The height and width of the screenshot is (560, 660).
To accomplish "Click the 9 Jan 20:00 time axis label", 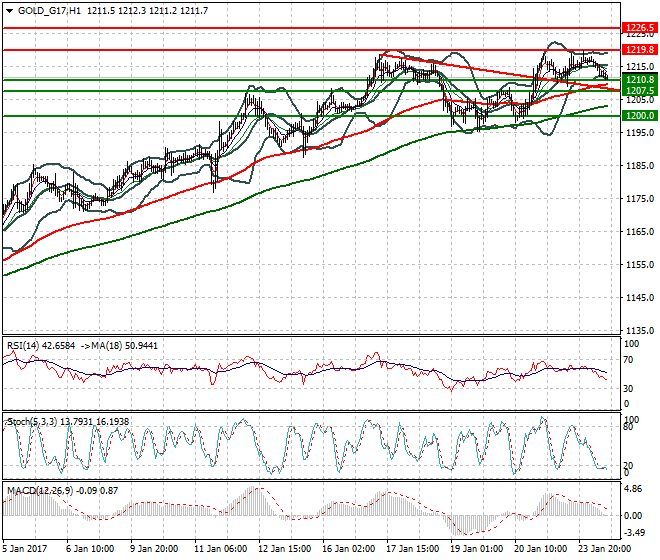I will click(x=154, y=549).
